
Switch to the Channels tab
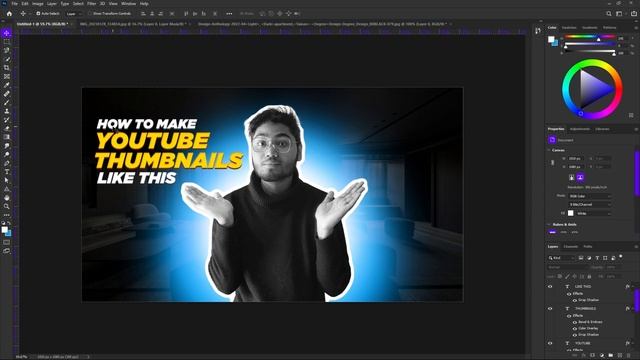tap(571, 247)
